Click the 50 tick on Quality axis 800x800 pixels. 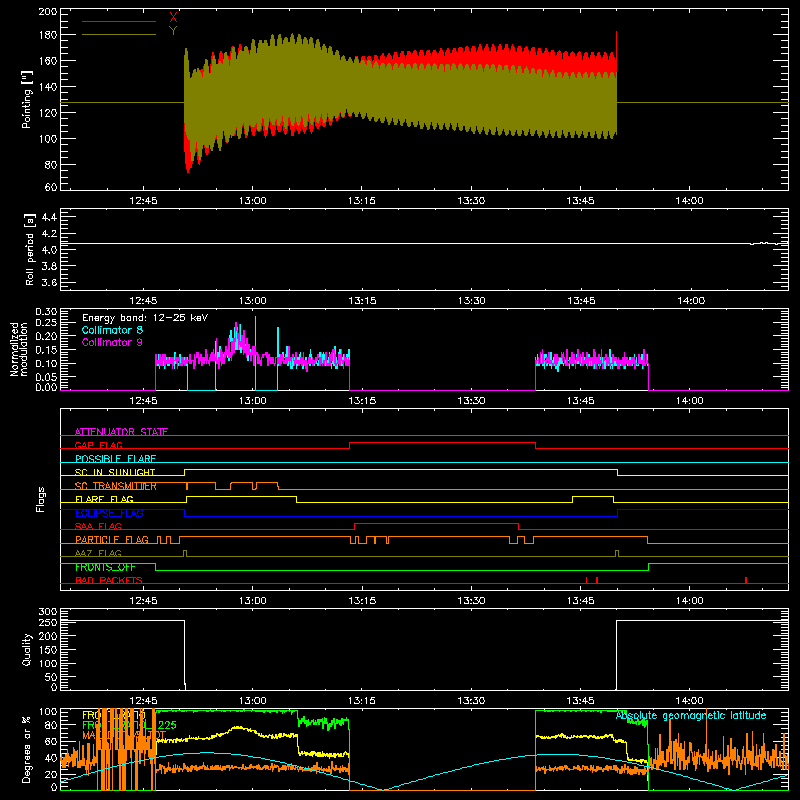click(52, 677)
